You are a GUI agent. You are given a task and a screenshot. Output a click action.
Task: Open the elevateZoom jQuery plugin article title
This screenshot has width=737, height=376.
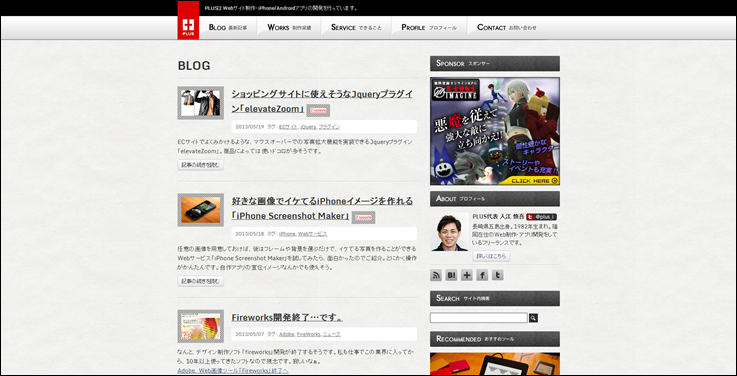click(x=322, y=101)
